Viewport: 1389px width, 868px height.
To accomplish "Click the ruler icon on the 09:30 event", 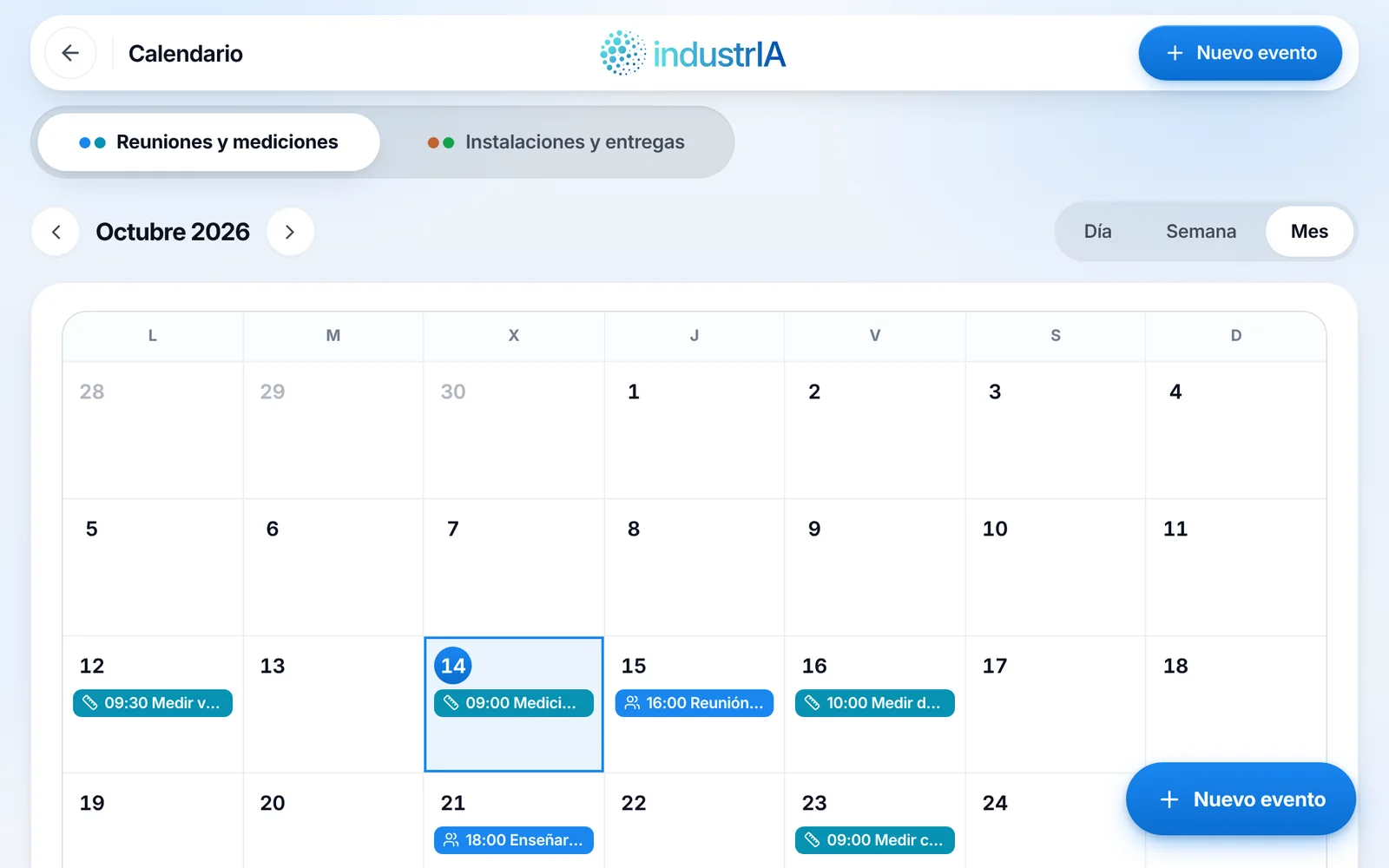I will [x=89, y=703].
